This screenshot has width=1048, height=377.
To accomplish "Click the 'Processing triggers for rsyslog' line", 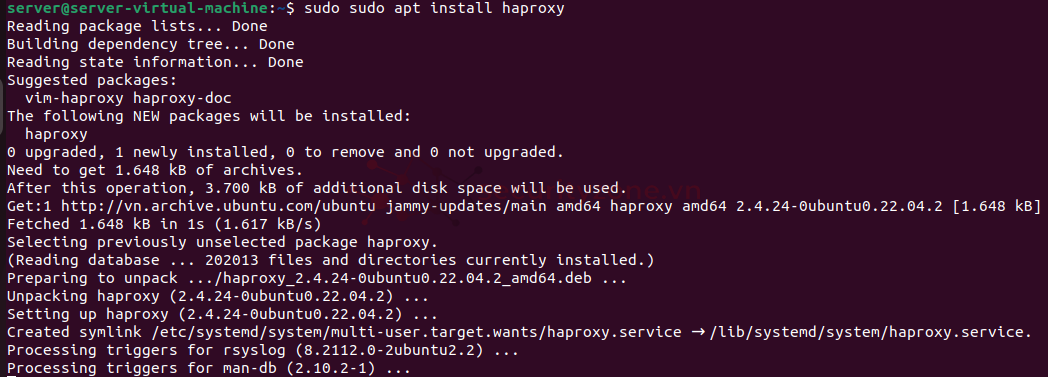I will click(x=263, y=350).
